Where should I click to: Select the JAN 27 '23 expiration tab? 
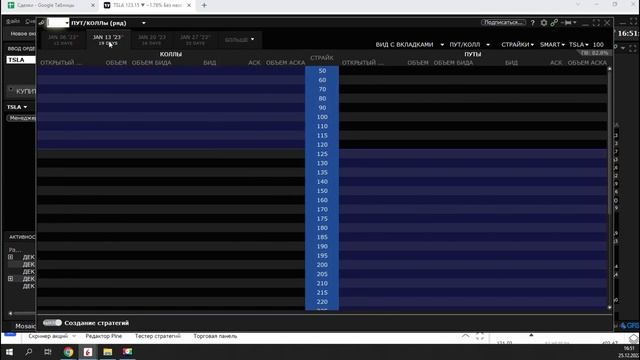(x=195, y=40)
